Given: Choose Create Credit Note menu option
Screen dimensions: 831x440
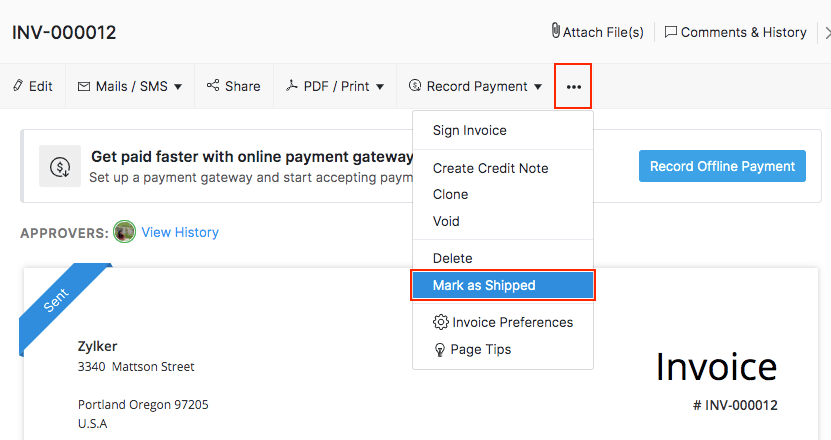Looking at the screenshot, I should coord(490,168).
